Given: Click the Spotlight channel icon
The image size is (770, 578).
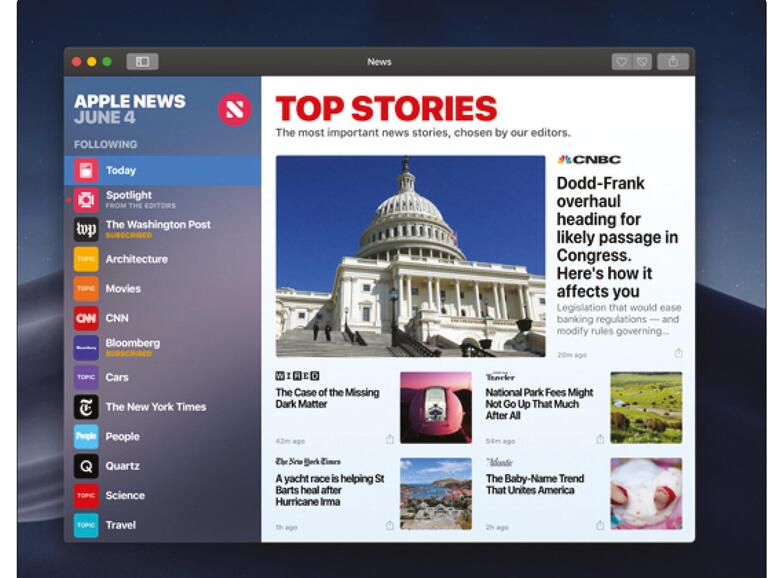Looking at the screenshot, I should (86, 200).
